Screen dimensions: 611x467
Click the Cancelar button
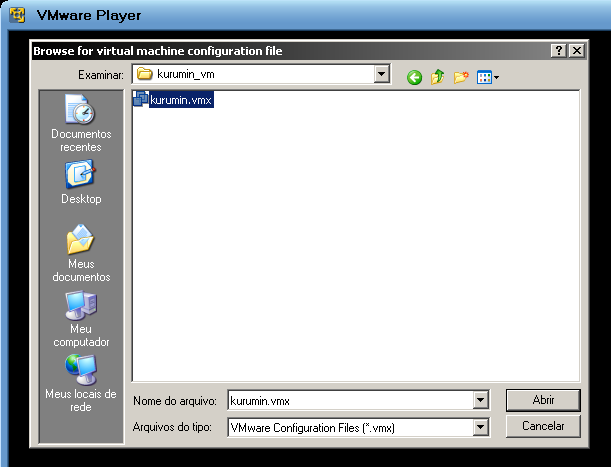543,426
